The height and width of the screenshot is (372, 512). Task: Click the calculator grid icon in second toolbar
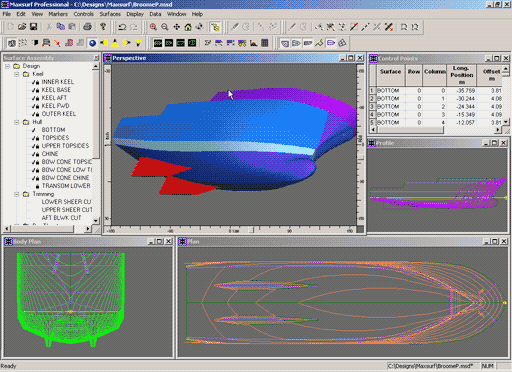265,43
